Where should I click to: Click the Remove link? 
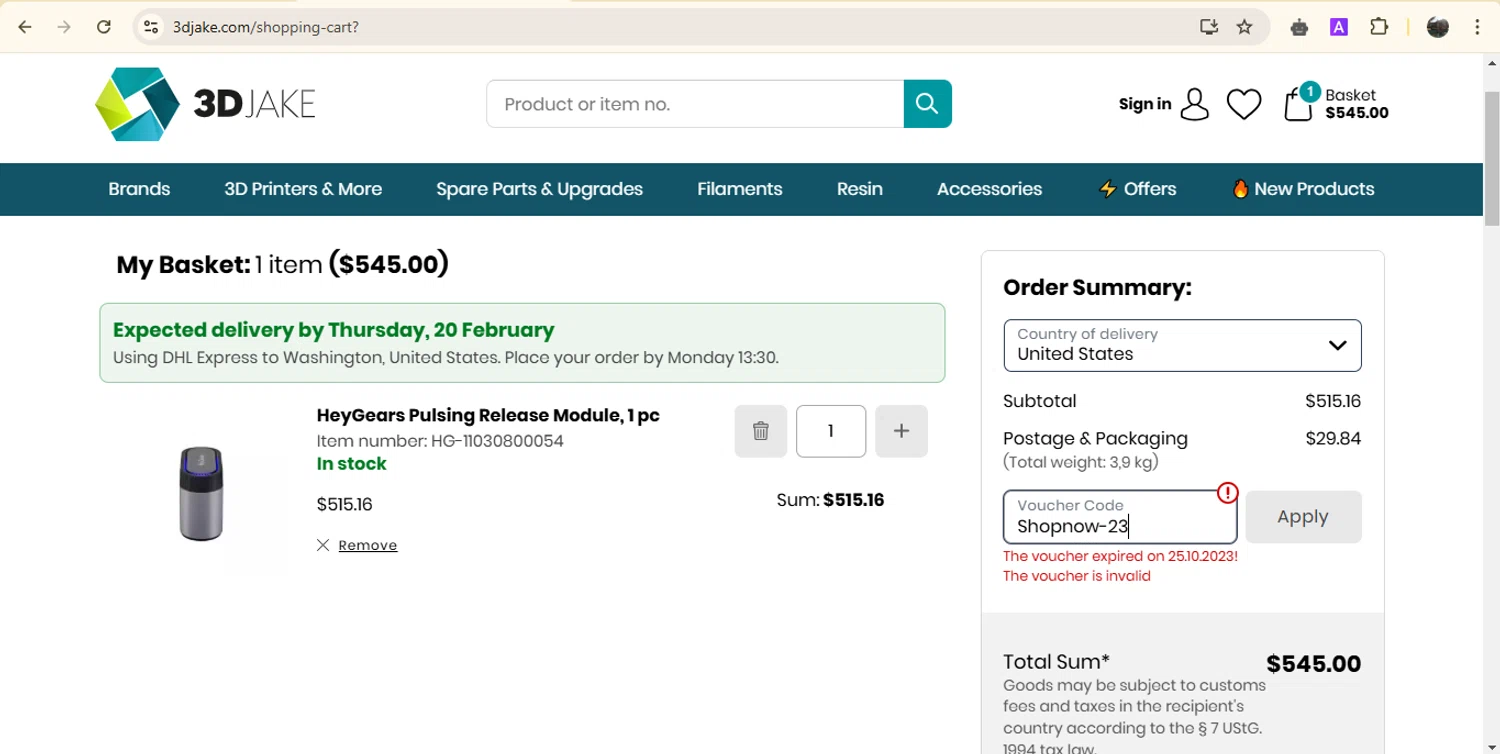[368, 545]
